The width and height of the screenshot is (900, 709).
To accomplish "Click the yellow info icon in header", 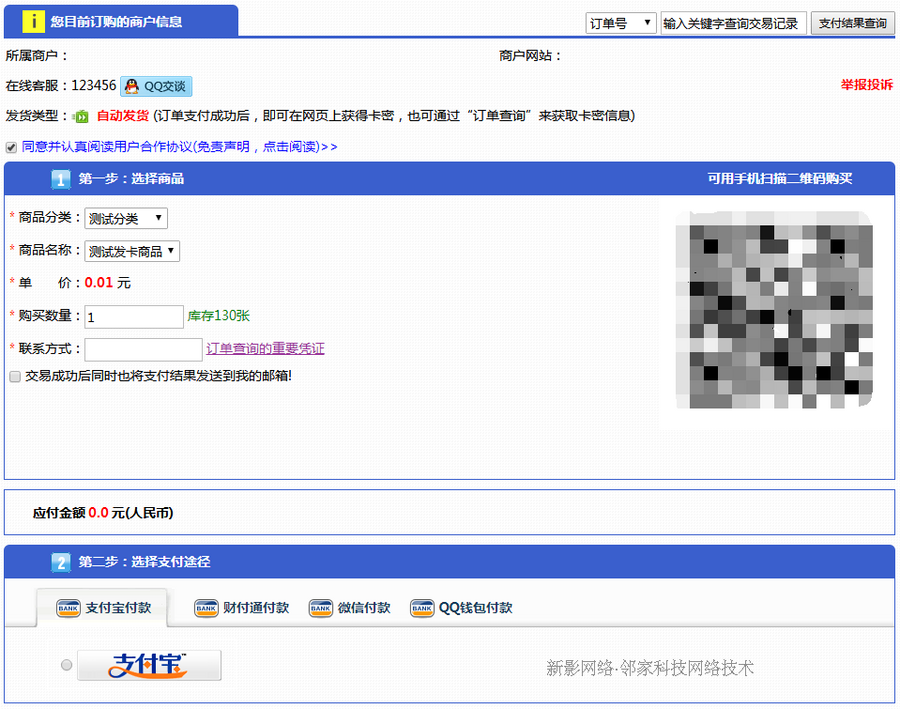I will coord(33,21).
